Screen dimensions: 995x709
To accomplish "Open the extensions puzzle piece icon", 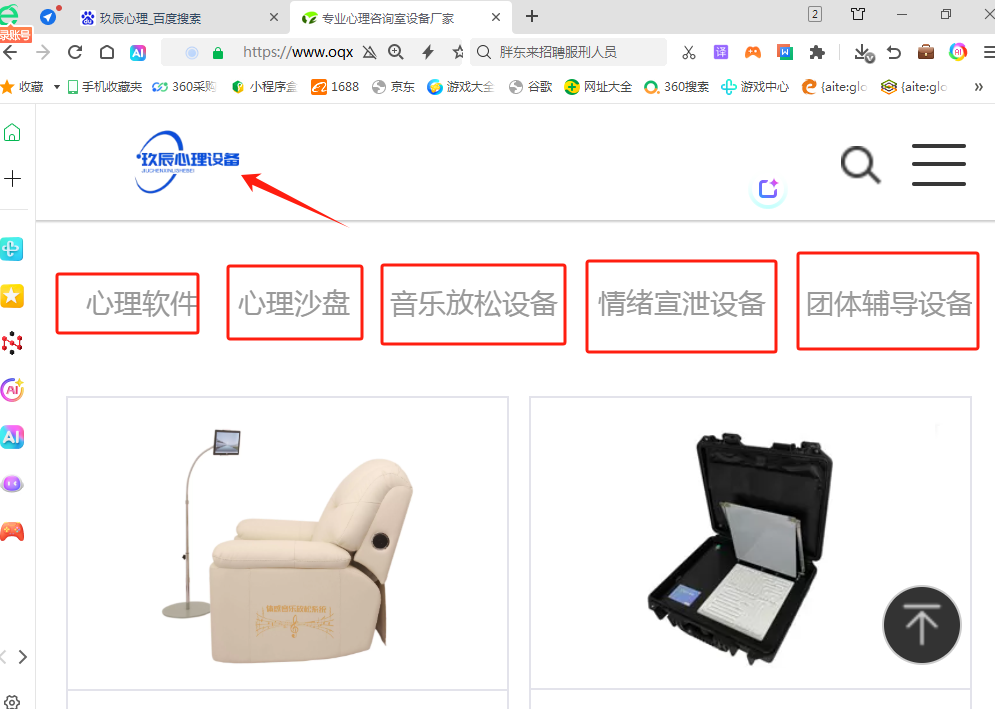I will (817, 52).
